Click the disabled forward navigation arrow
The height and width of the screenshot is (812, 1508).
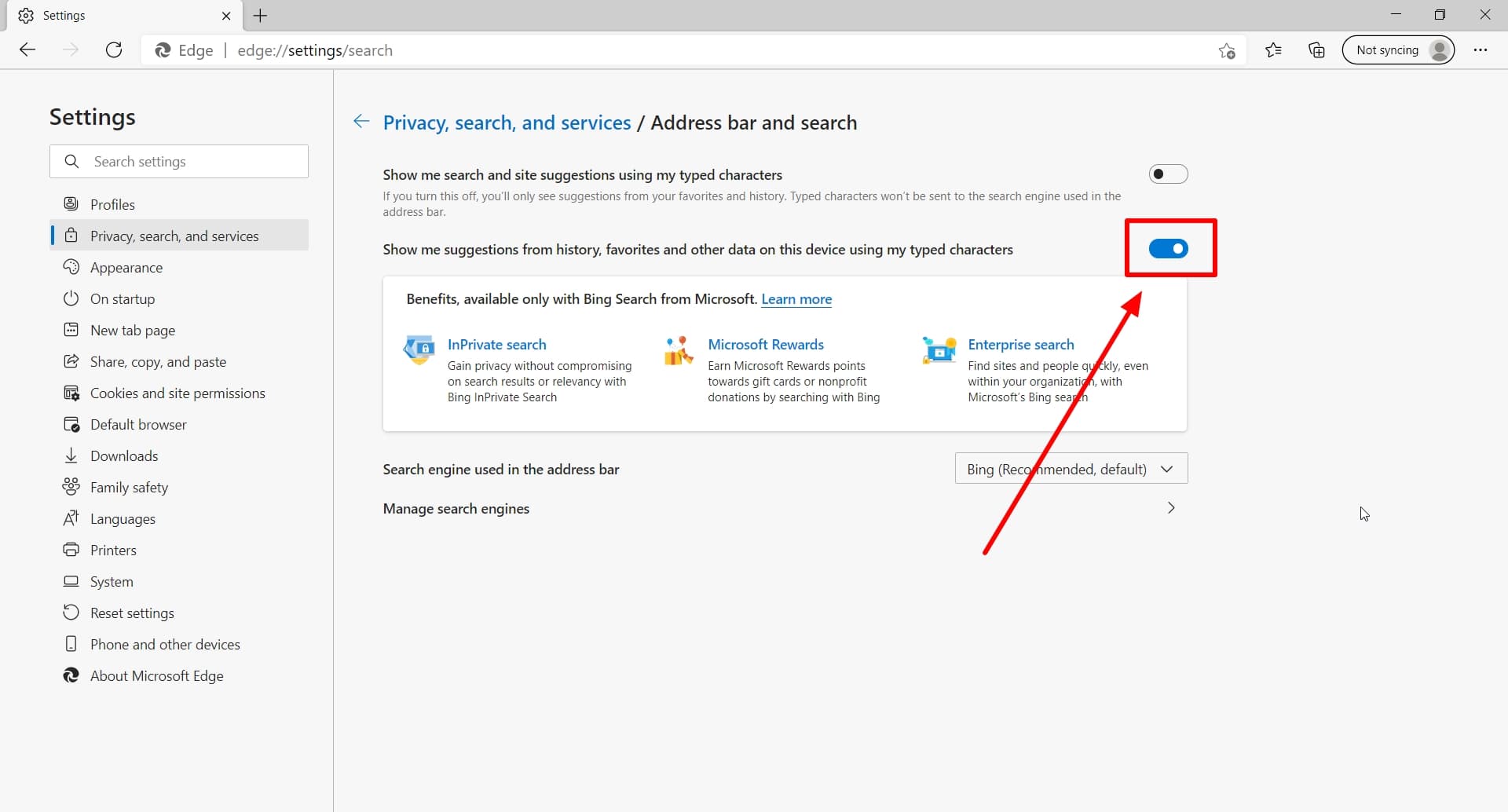(71, 50)
